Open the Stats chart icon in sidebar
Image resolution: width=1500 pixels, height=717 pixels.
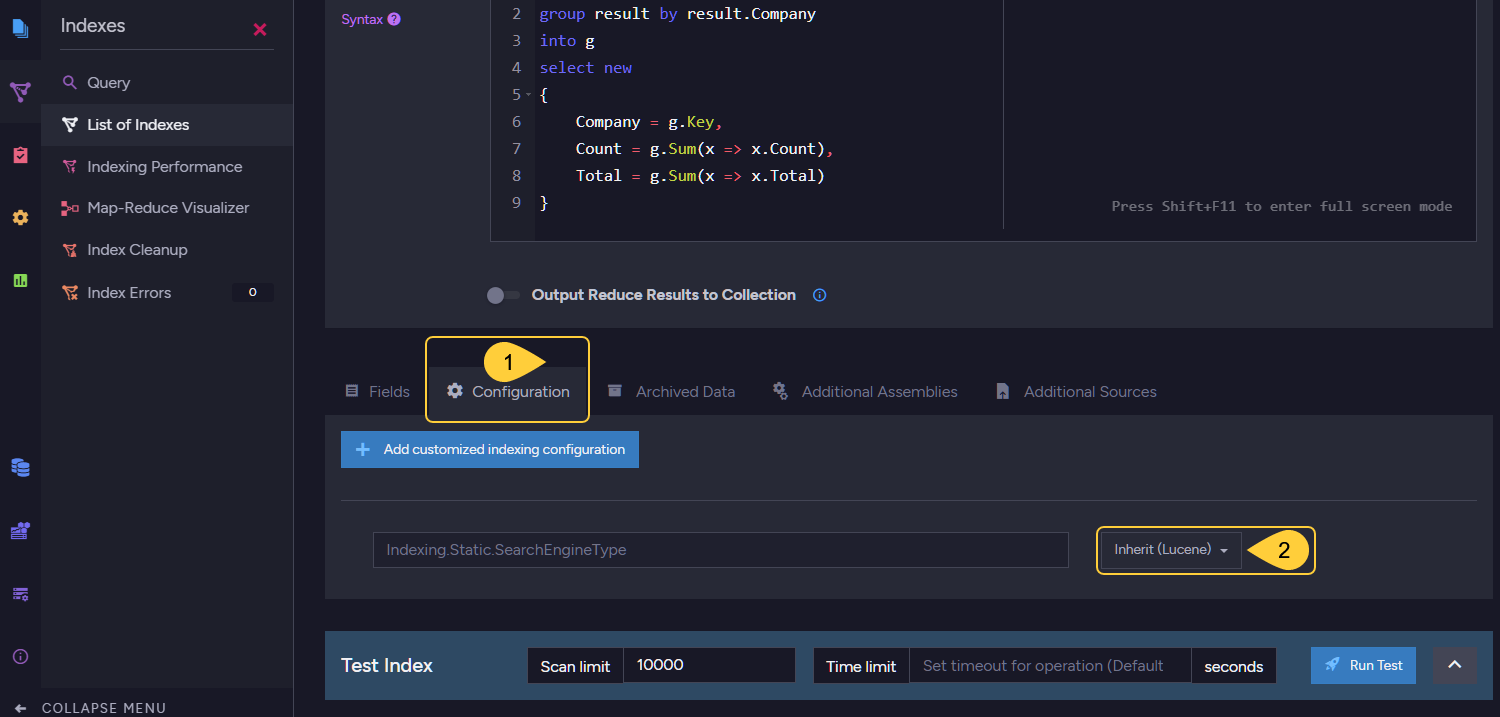[x=20, y=280]
